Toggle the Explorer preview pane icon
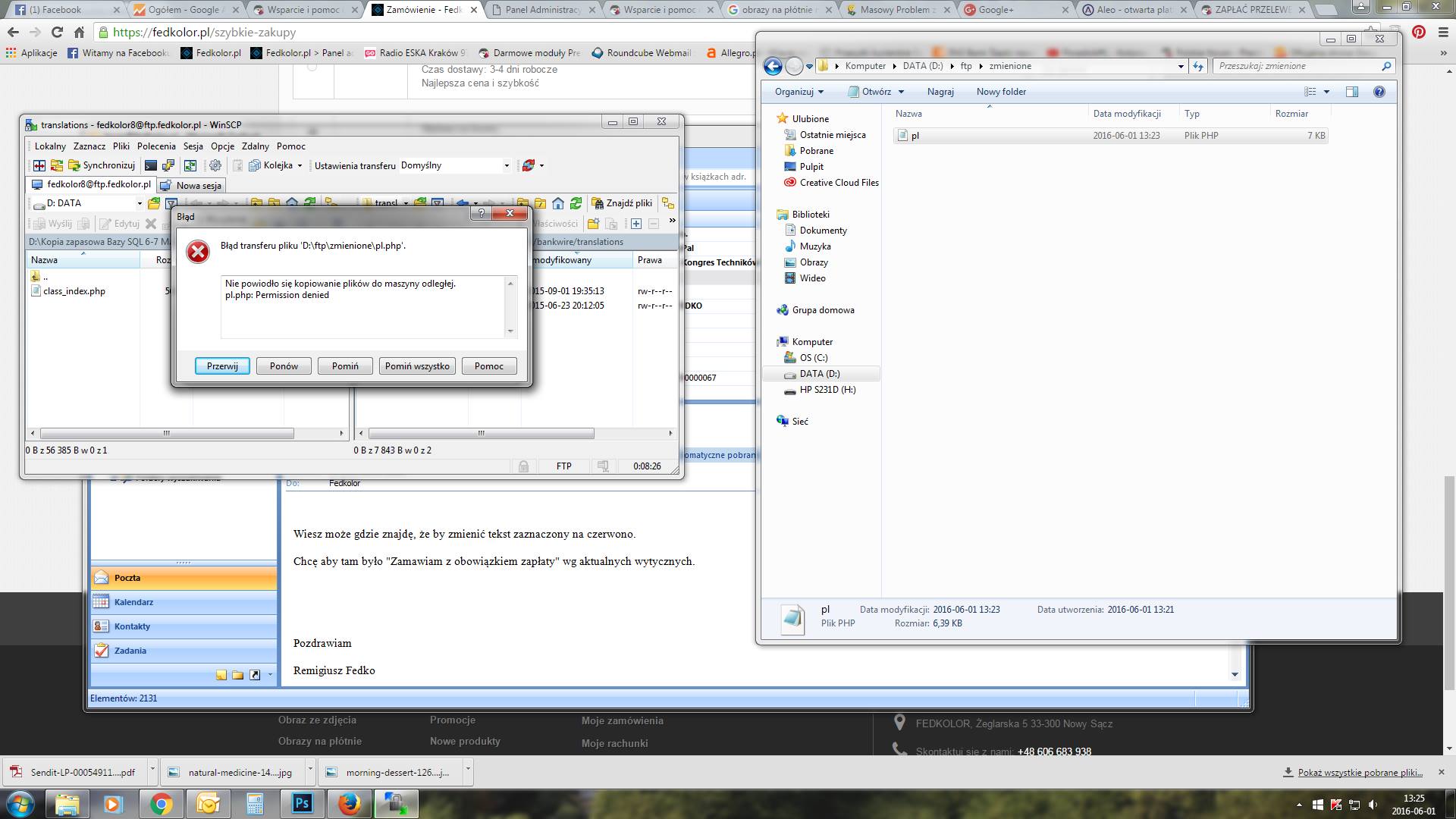 [1351, 92]
